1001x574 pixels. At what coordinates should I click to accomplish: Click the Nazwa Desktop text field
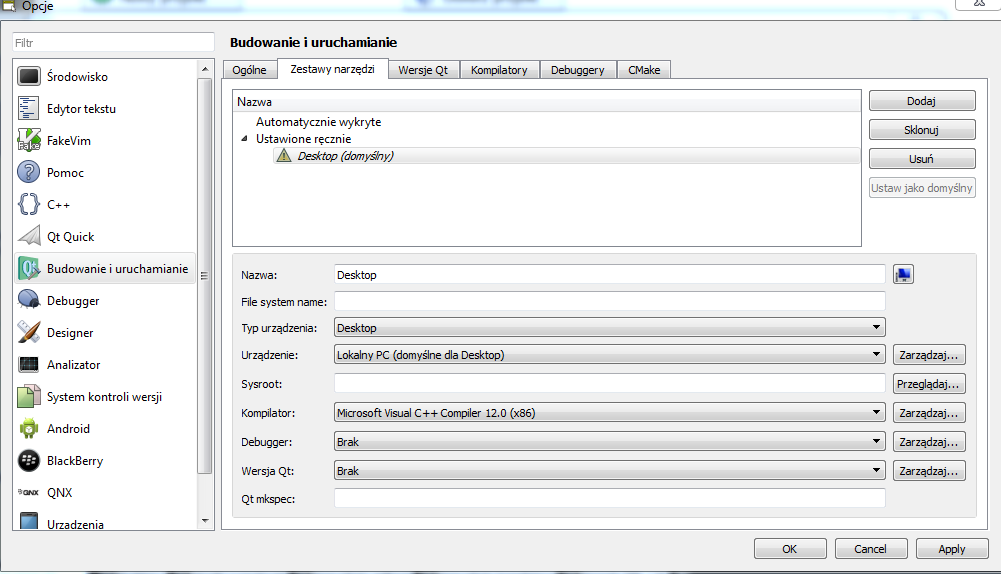pyautogui.click(x=610, y=275)
